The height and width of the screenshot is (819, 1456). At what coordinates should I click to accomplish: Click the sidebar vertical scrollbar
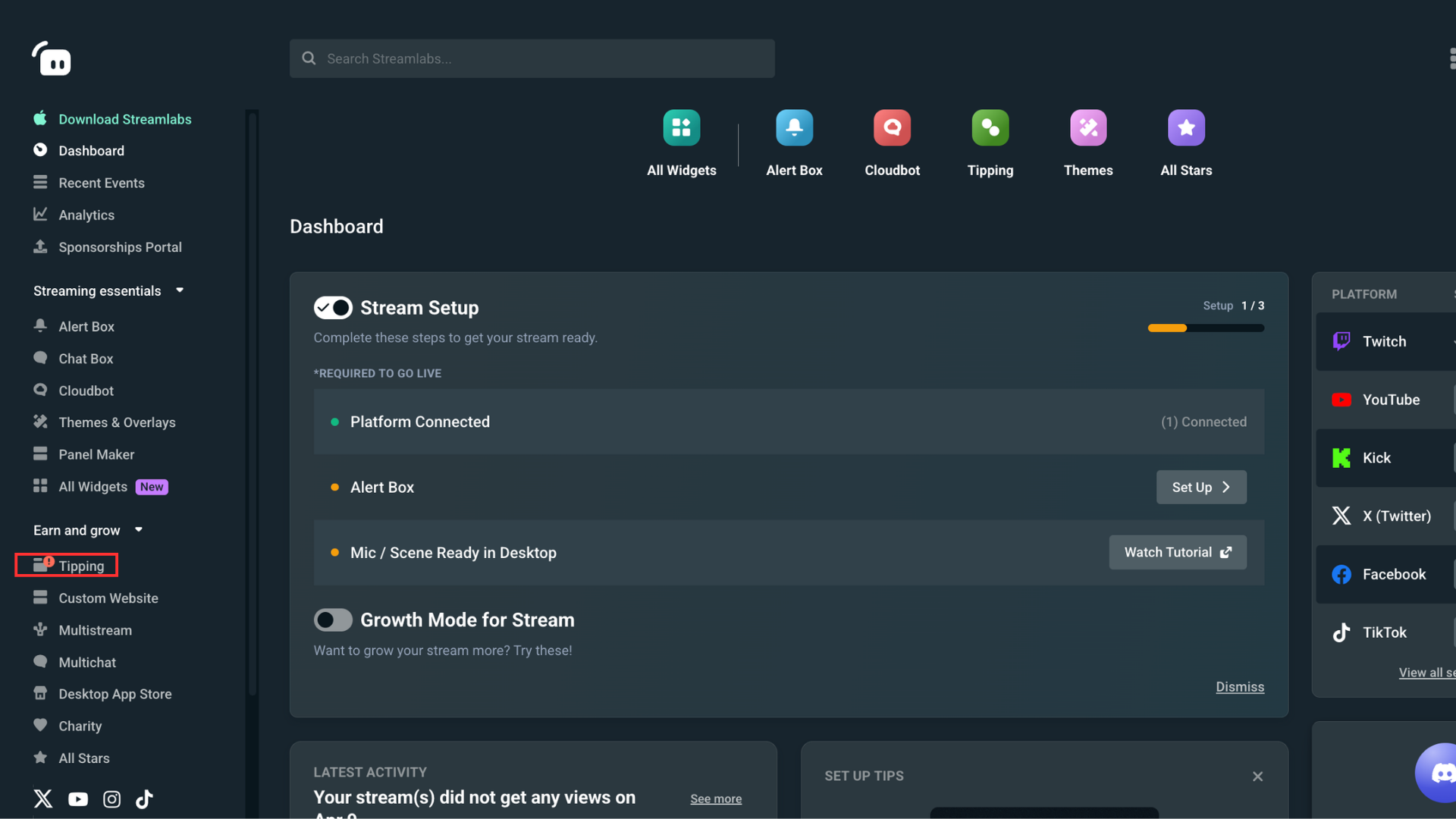[x=253, y=402]
